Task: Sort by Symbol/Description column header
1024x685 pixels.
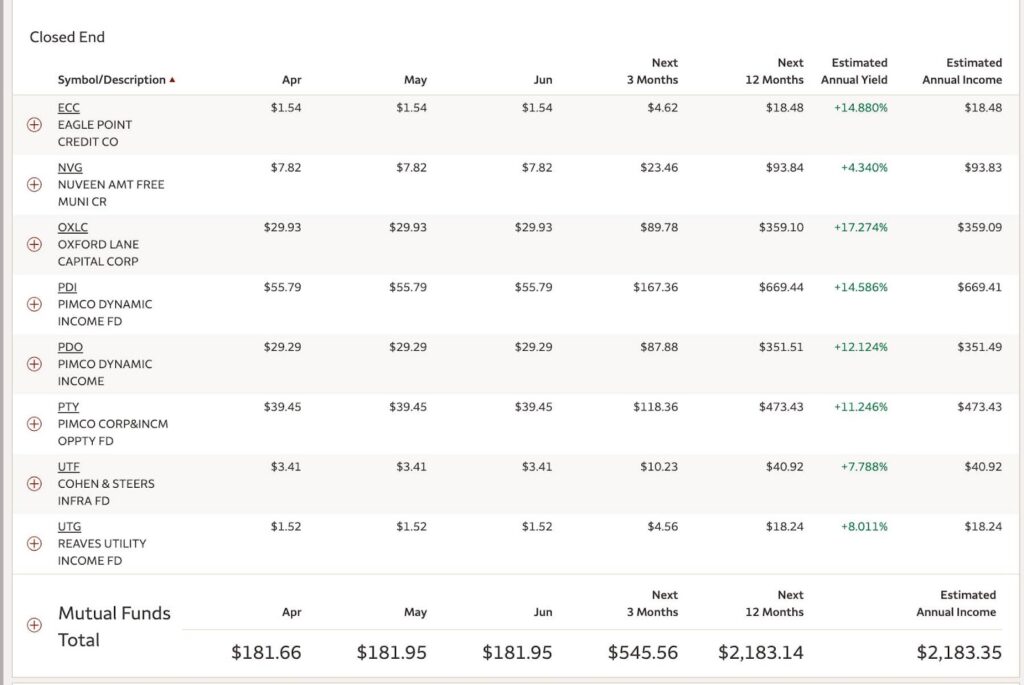Action: point(112,80)
